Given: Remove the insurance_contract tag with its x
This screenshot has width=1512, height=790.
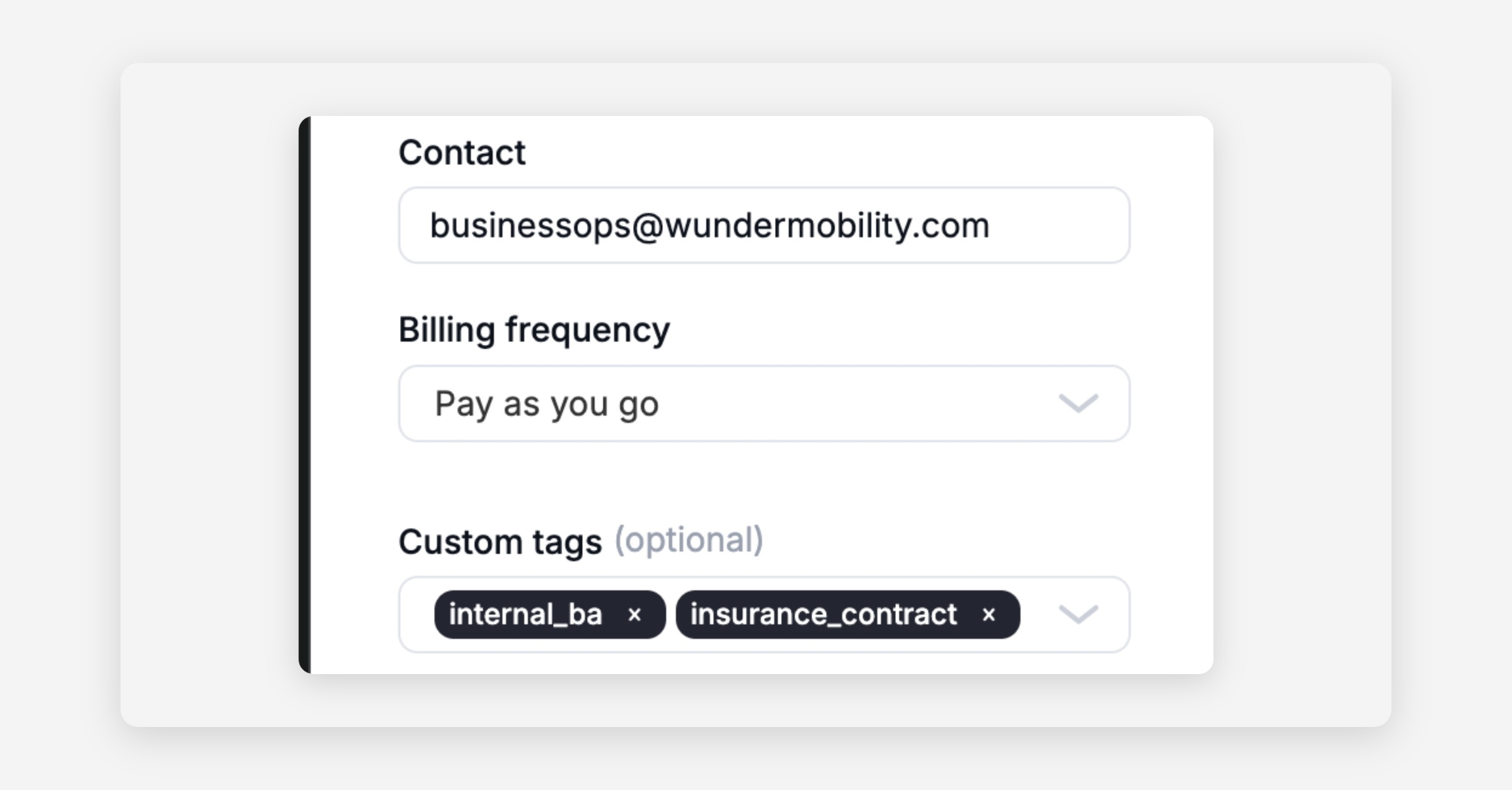Looking at the screenshot, I should click(988, 615).
